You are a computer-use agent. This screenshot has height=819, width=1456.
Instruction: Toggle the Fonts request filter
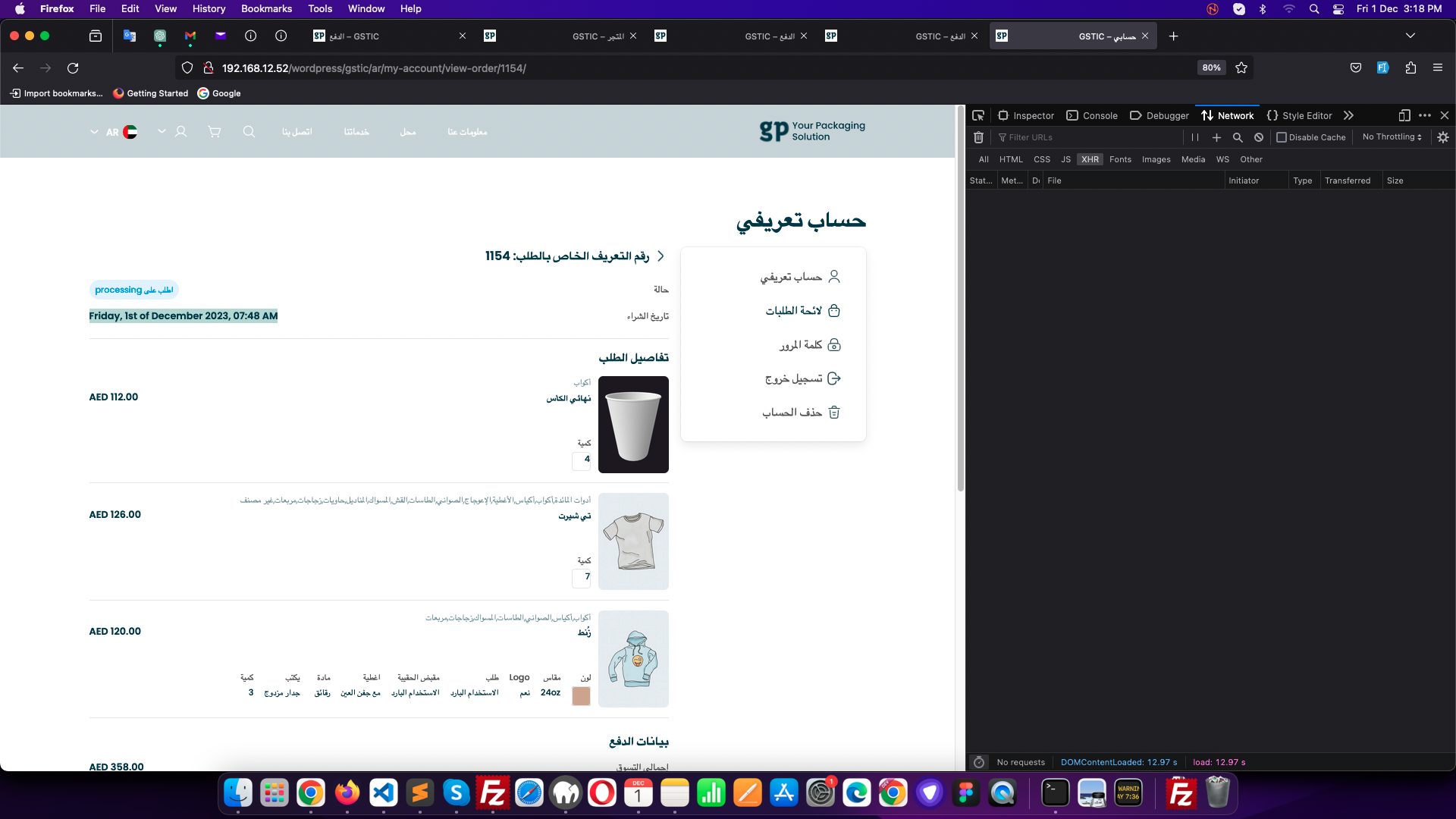point(1120,159)
